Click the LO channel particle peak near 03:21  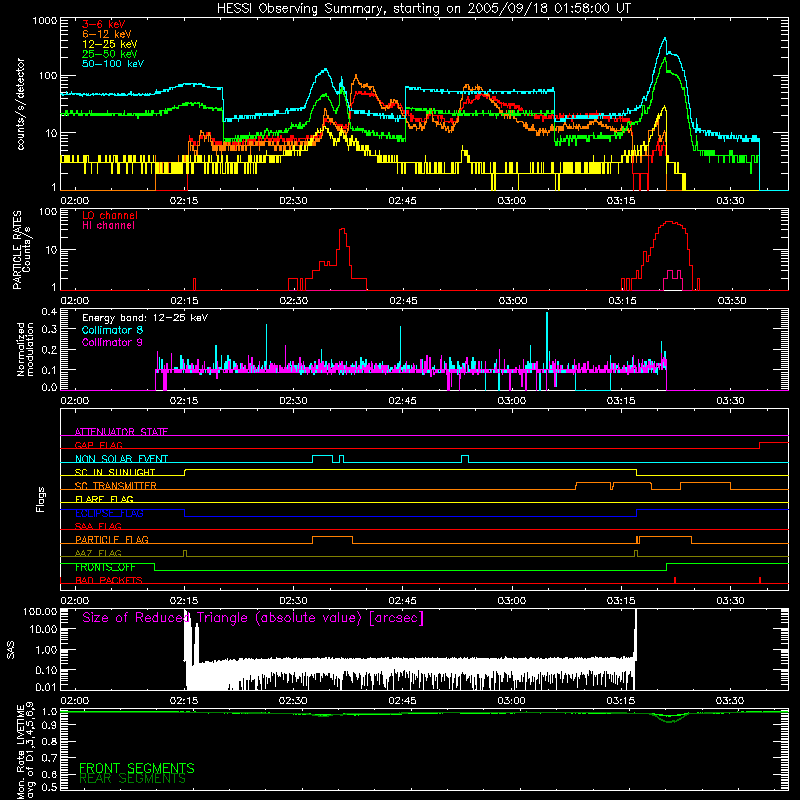[670, 222]
